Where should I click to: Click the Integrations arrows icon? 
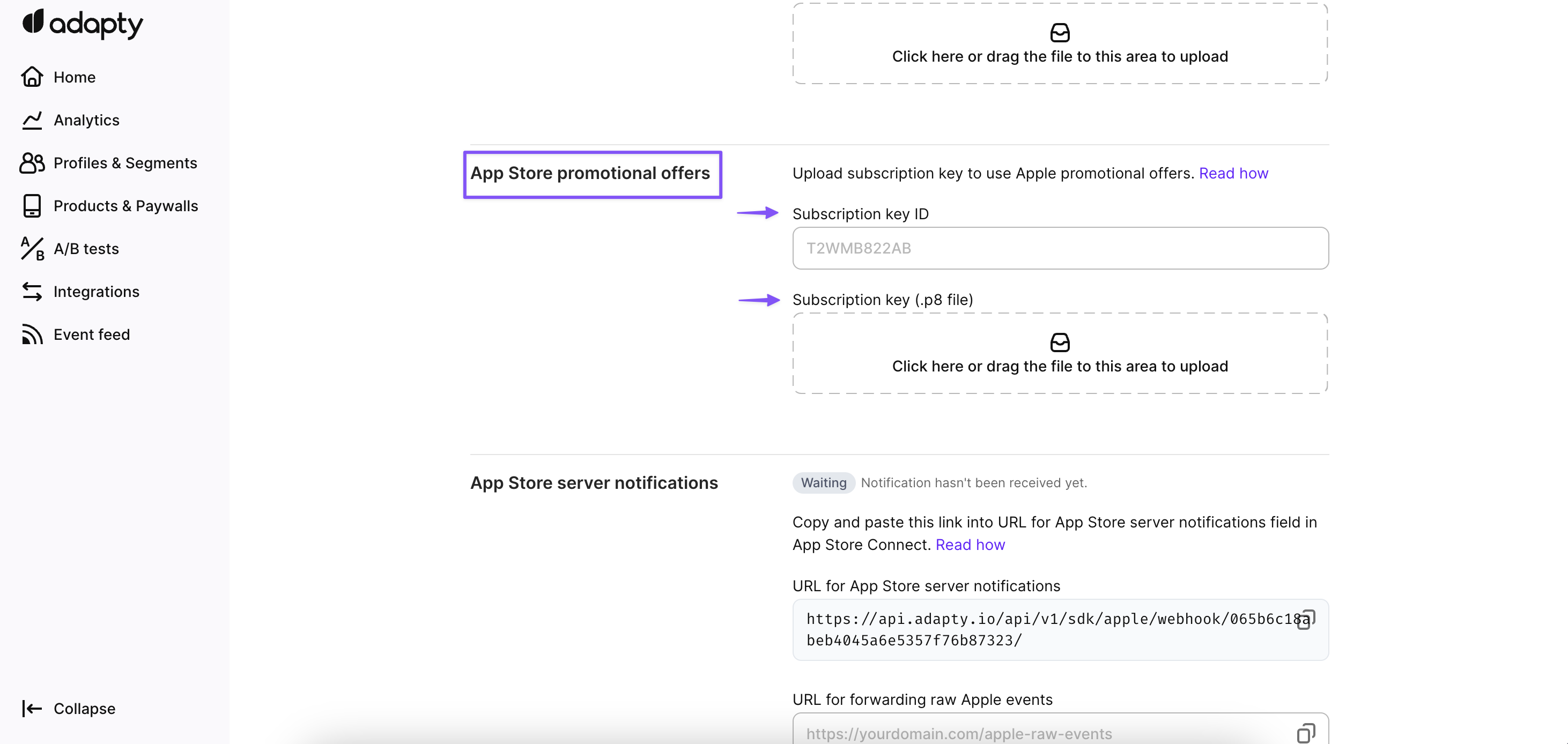tap(32, 292)
